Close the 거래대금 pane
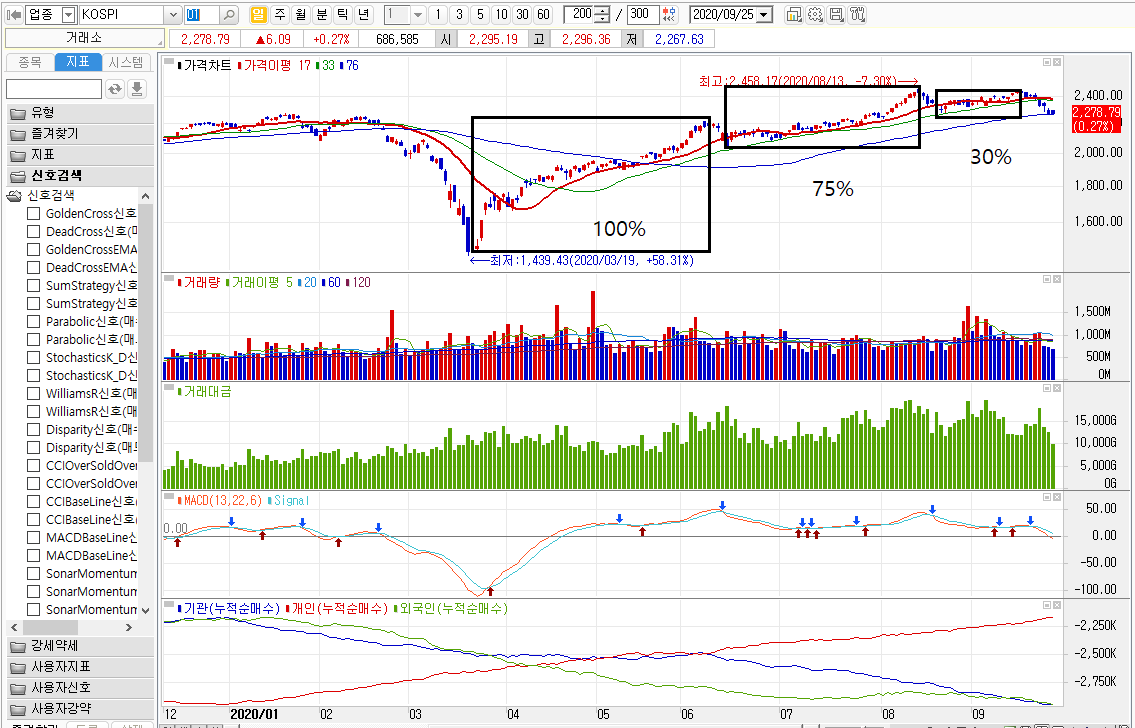Viewport: 1135px width, 728px height. [x=1057, y=389]
